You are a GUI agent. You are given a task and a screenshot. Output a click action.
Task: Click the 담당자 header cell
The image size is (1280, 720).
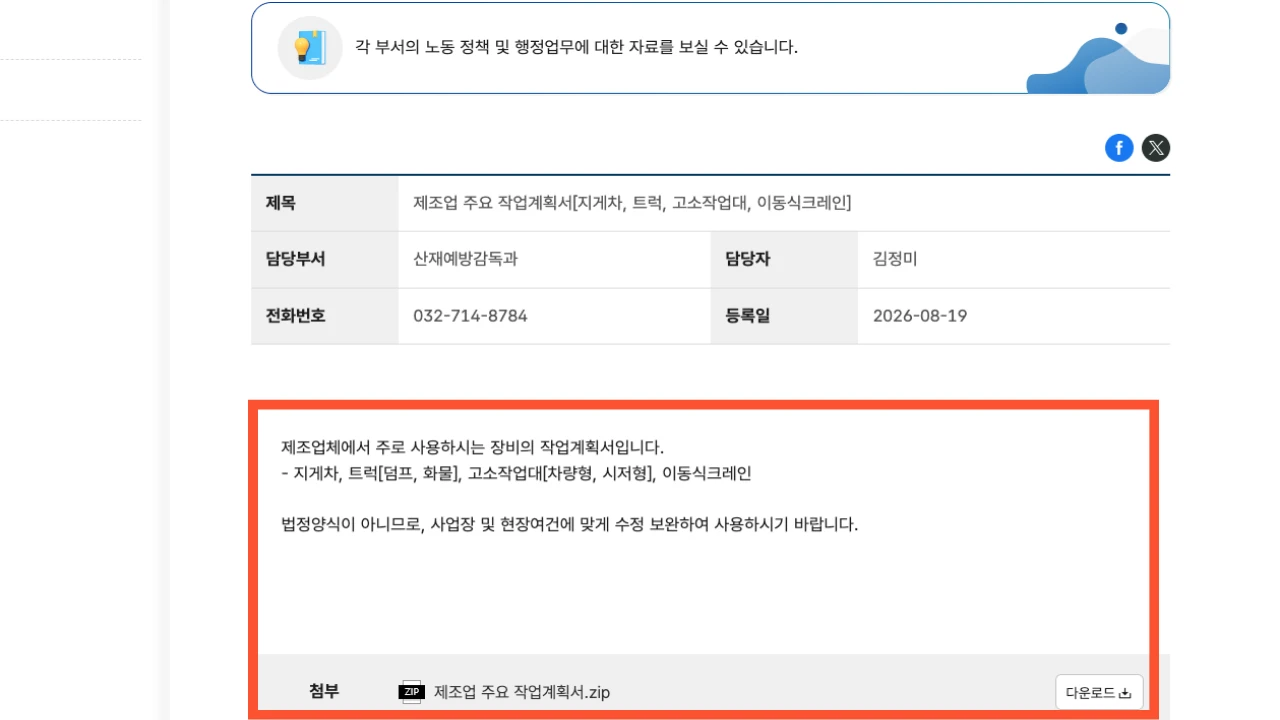click(x=784, y=260)
